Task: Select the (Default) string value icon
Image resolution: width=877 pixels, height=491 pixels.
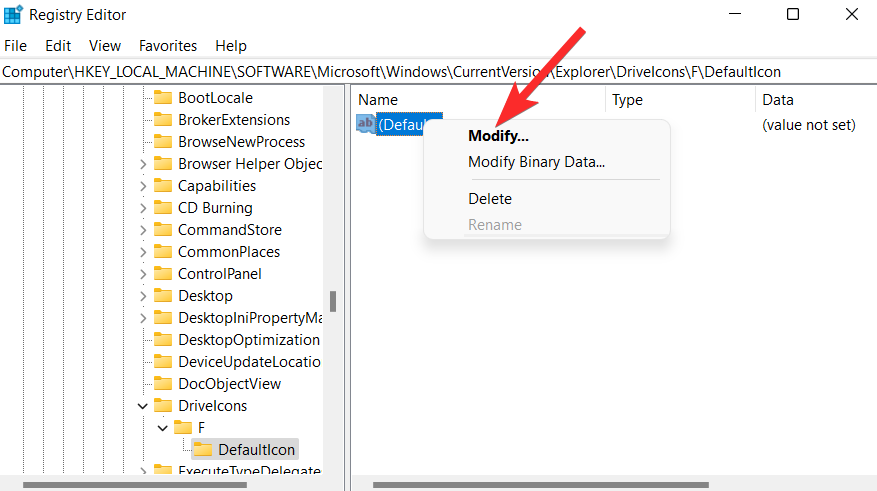Action: pos(366,124)
